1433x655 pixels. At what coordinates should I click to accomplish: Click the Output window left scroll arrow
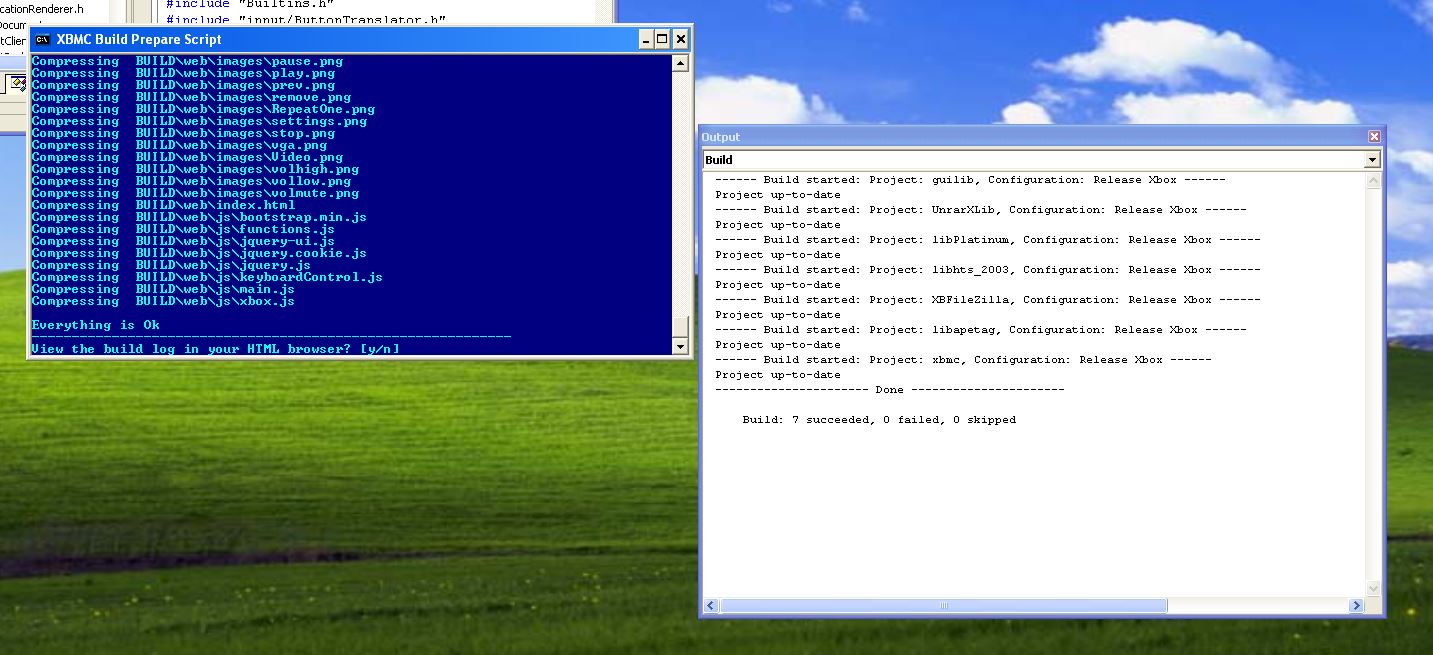point(711,606)
